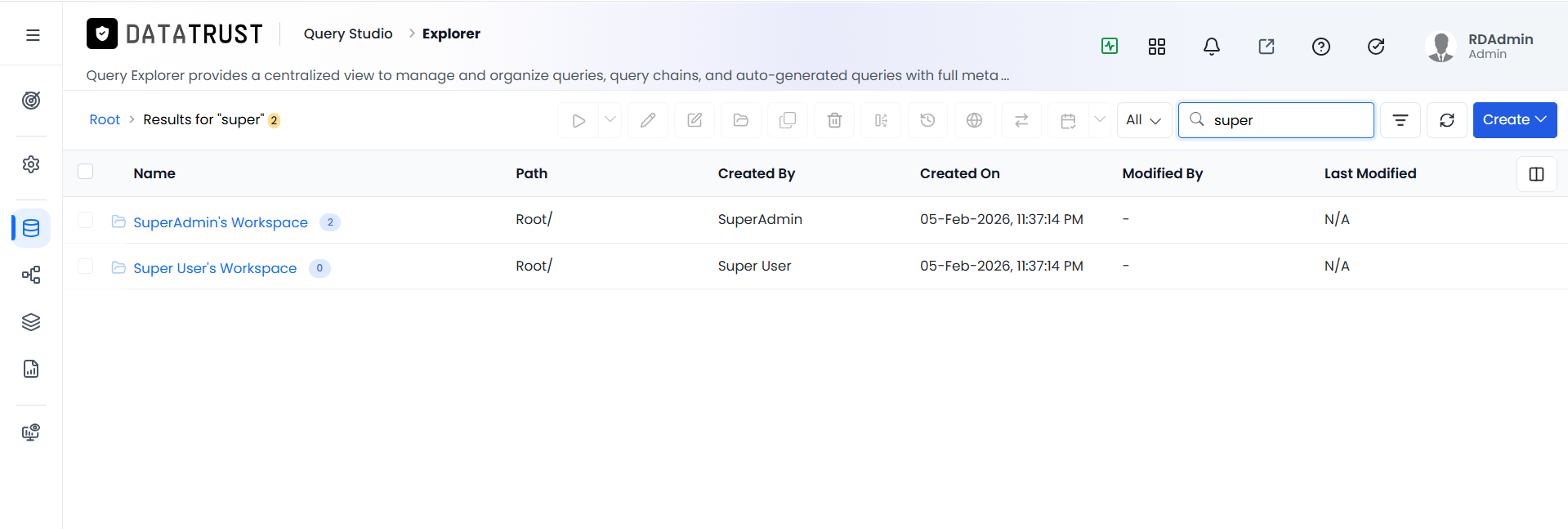
Task: Click the Path column header
Action: point(531,173)
